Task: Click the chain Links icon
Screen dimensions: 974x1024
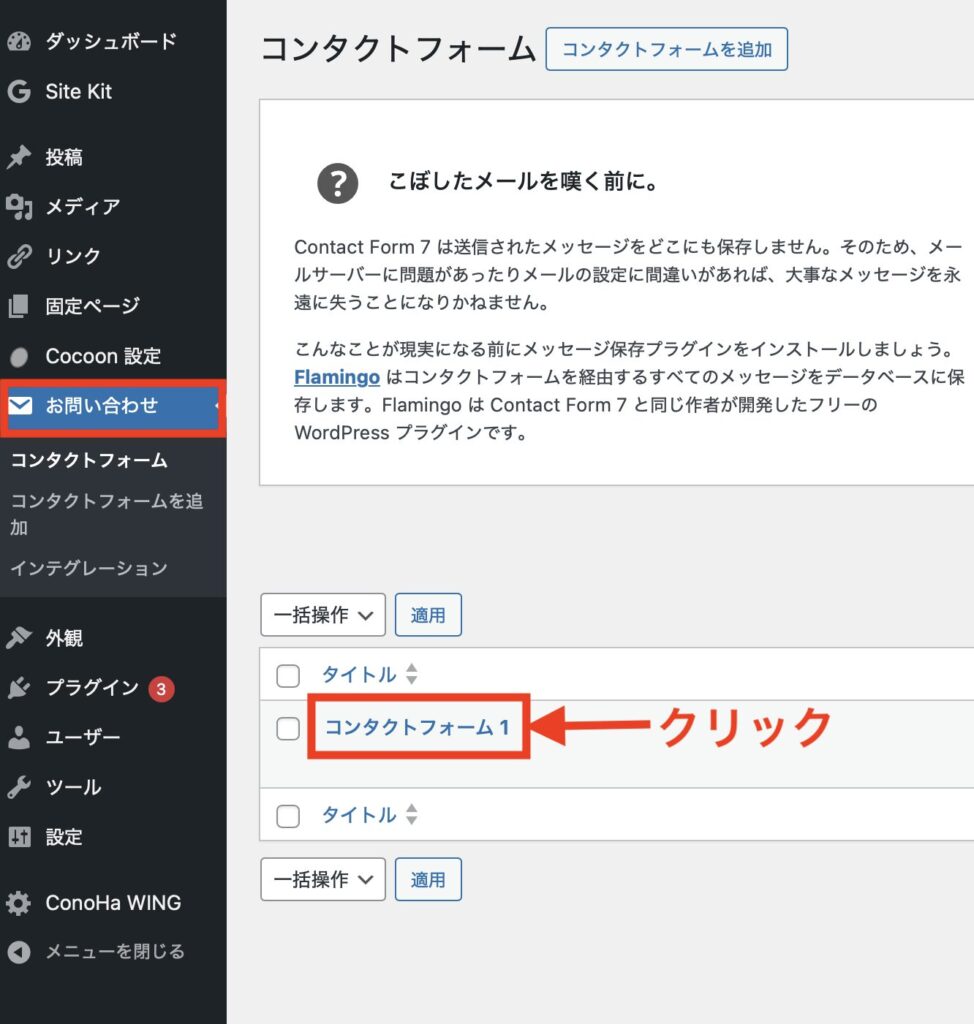Action: 19,257
